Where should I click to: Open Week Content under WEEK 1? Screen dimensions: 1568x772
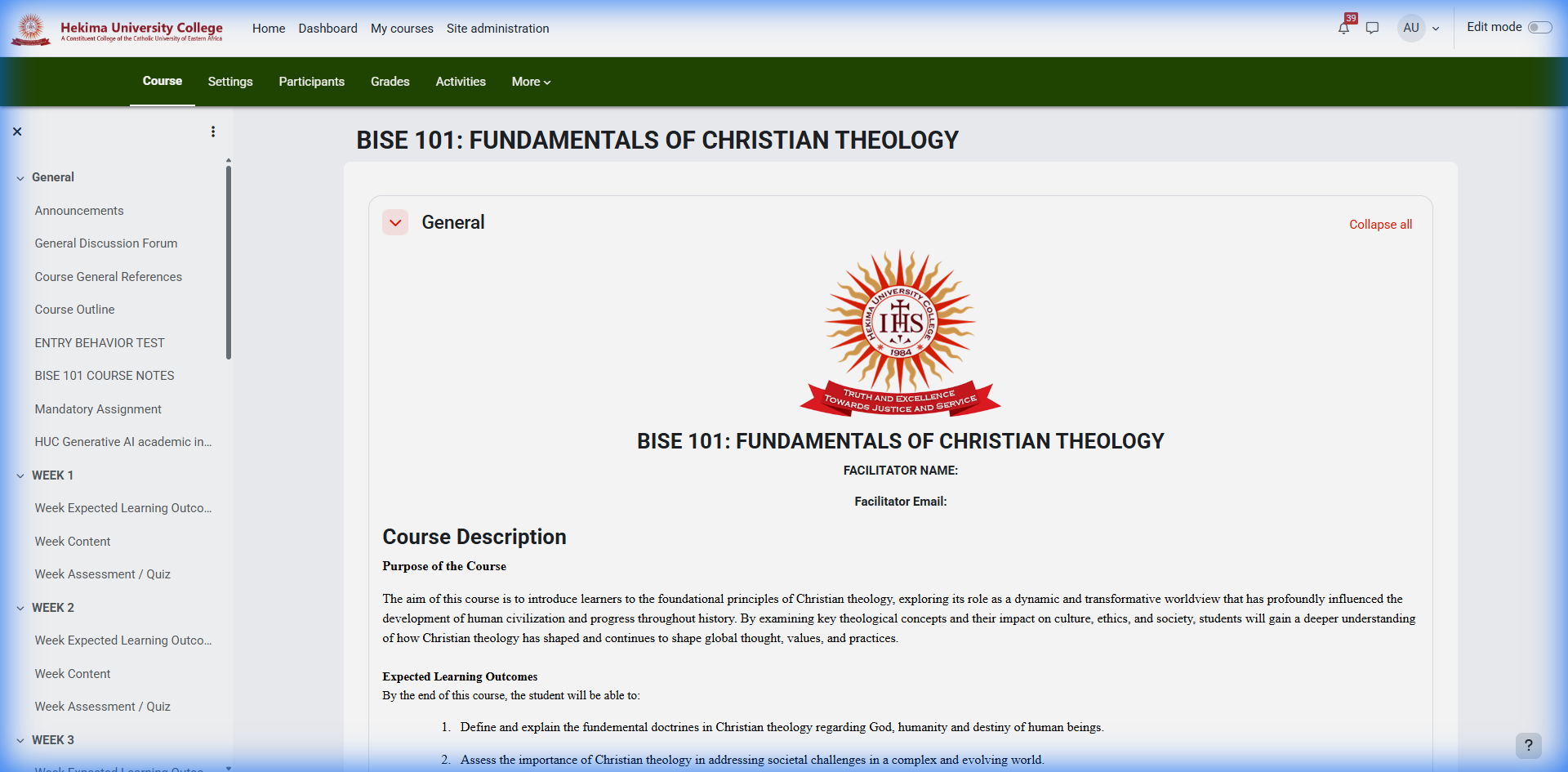click(x=73, y=542)
